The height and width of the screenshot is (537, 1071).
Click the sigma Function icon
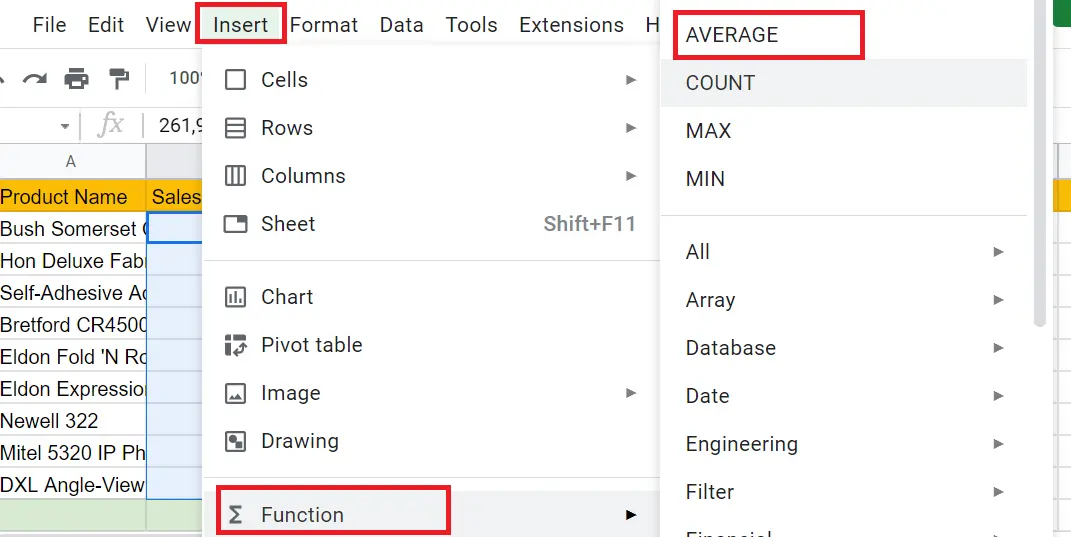(236, 514)
